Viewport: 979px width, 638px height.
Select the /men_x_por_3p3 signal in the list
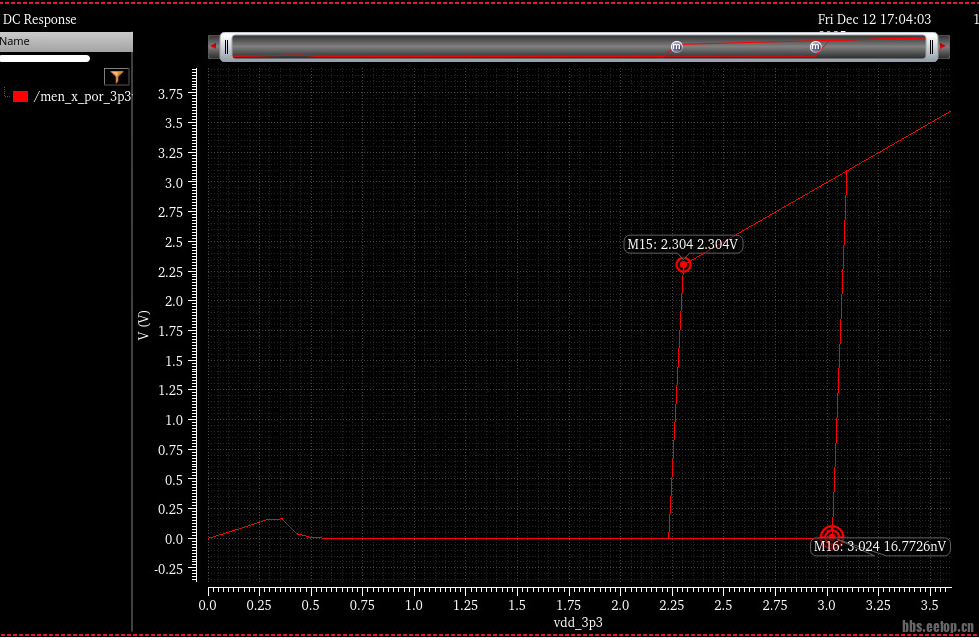pyautogui.click(x=82, y=96)
